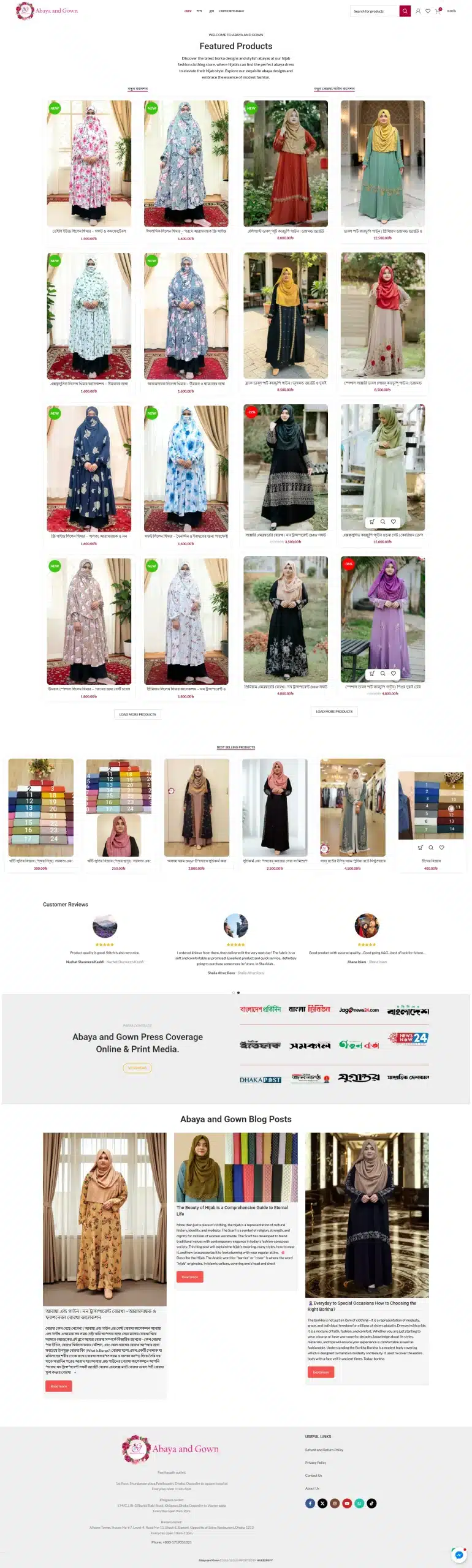
Task: Open the Refund and Return Policy link
Action: [324, 1450]
